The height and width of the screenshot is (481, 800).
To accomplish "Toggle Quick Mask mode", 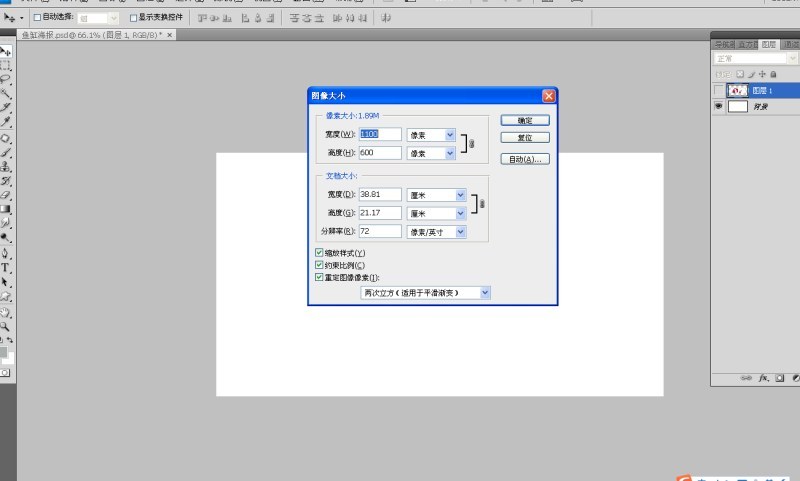I will tap(5, 373).
